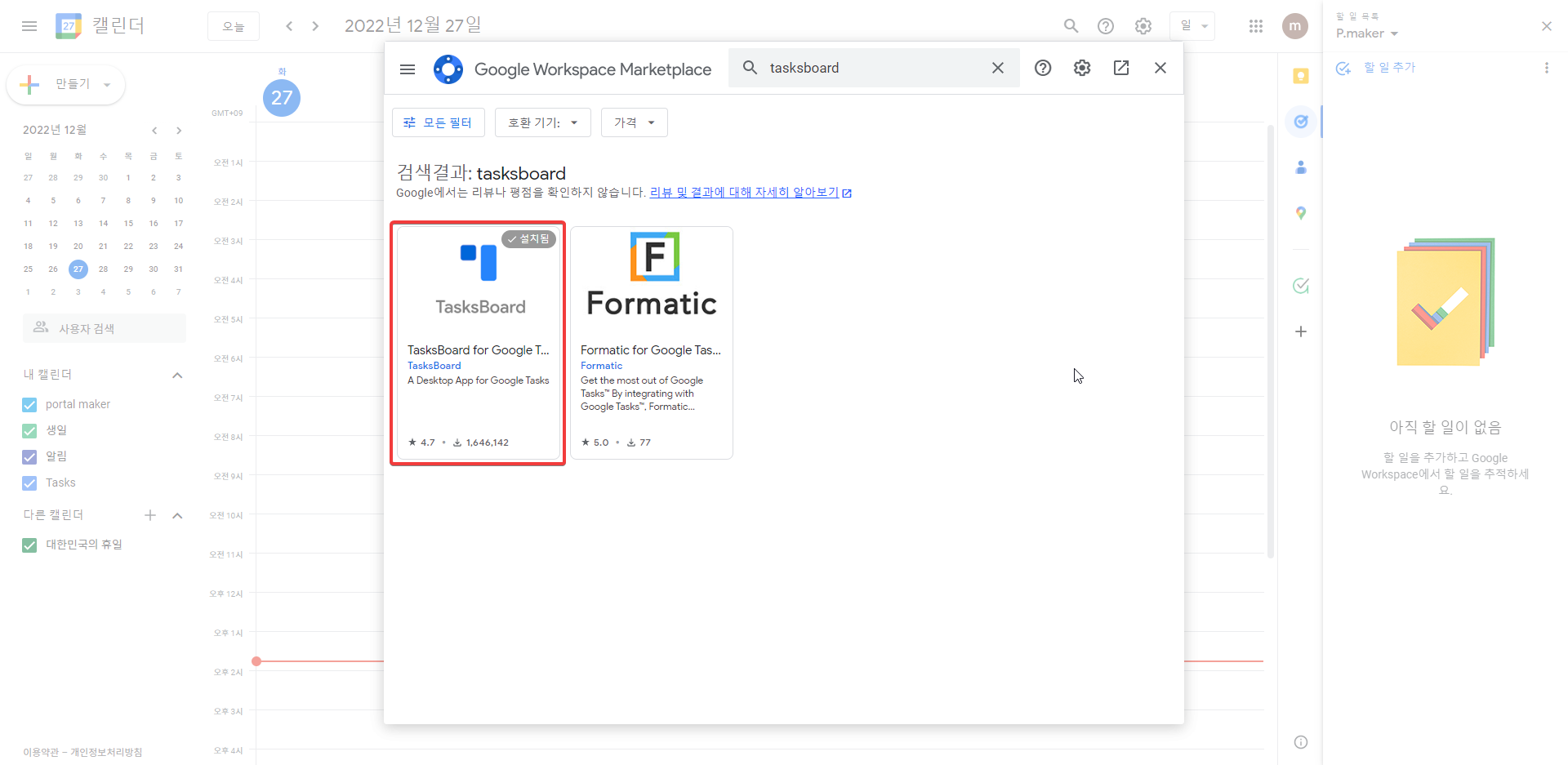Click the 오늘 today button
The height and width of the screenshot is (765, 1568).
(x=234, y=26)
